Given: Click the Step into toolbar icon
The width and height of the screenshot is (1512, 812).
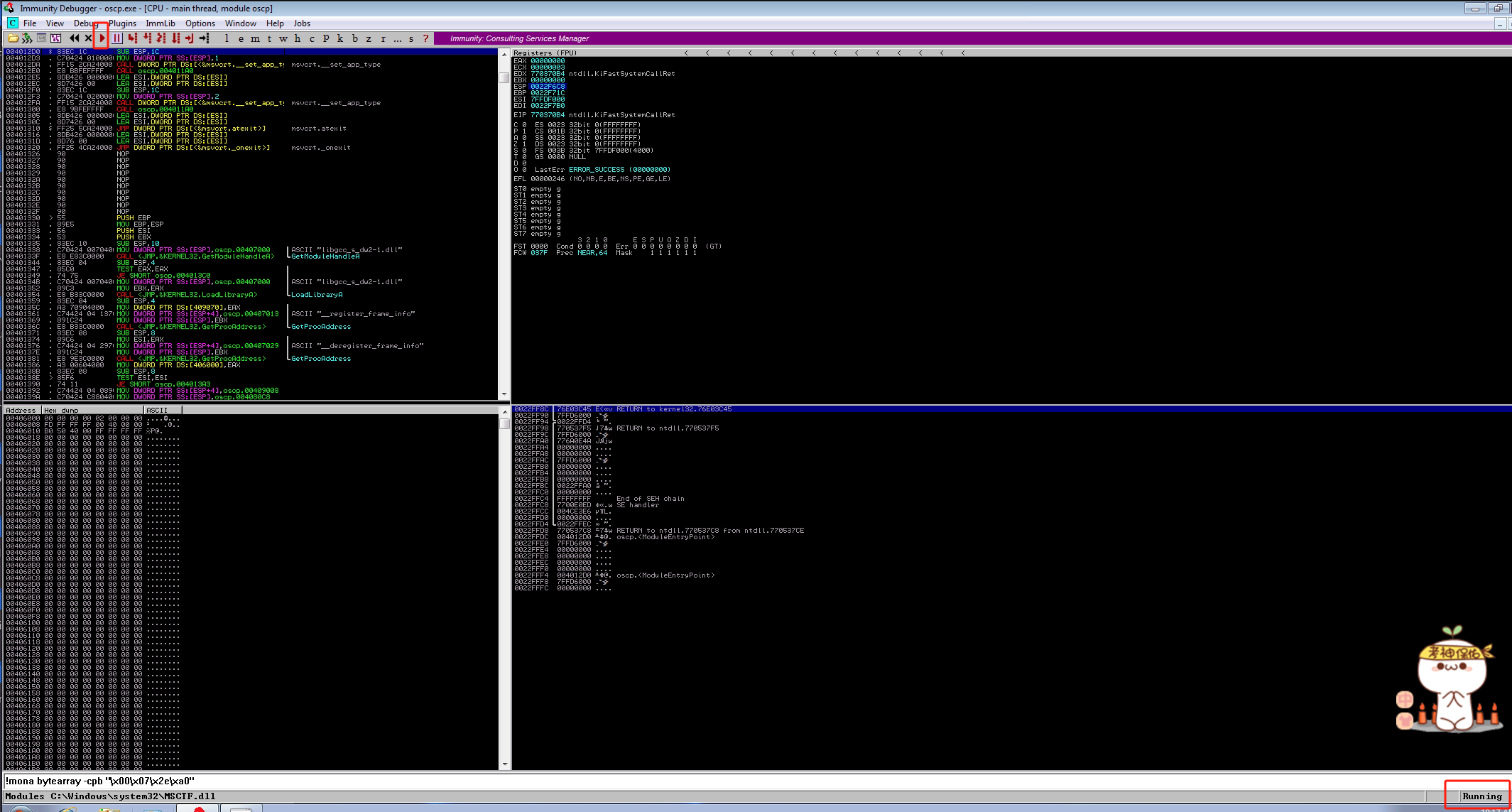Looking at the screenshot, I should 133,38.
